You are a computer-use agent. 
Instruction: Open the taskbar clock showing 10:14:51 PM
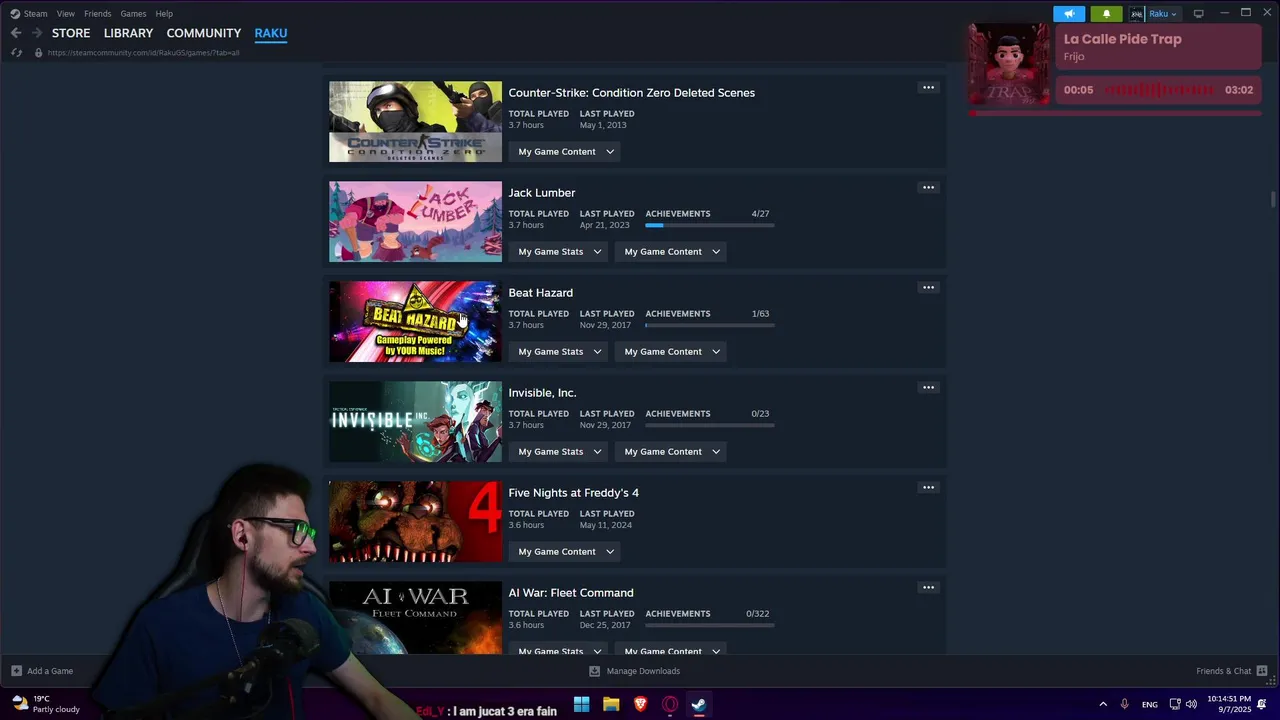click(x=1228, y=704)
